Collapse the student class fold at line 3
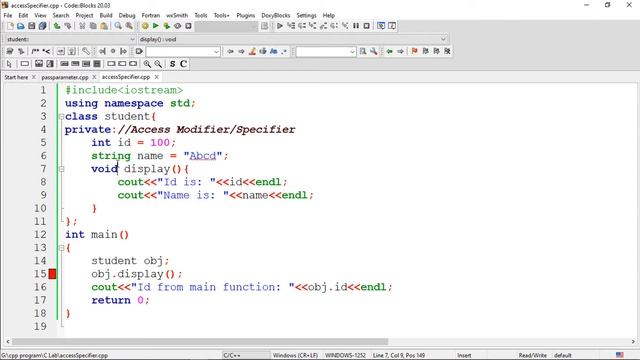 (x=61, y=116)
